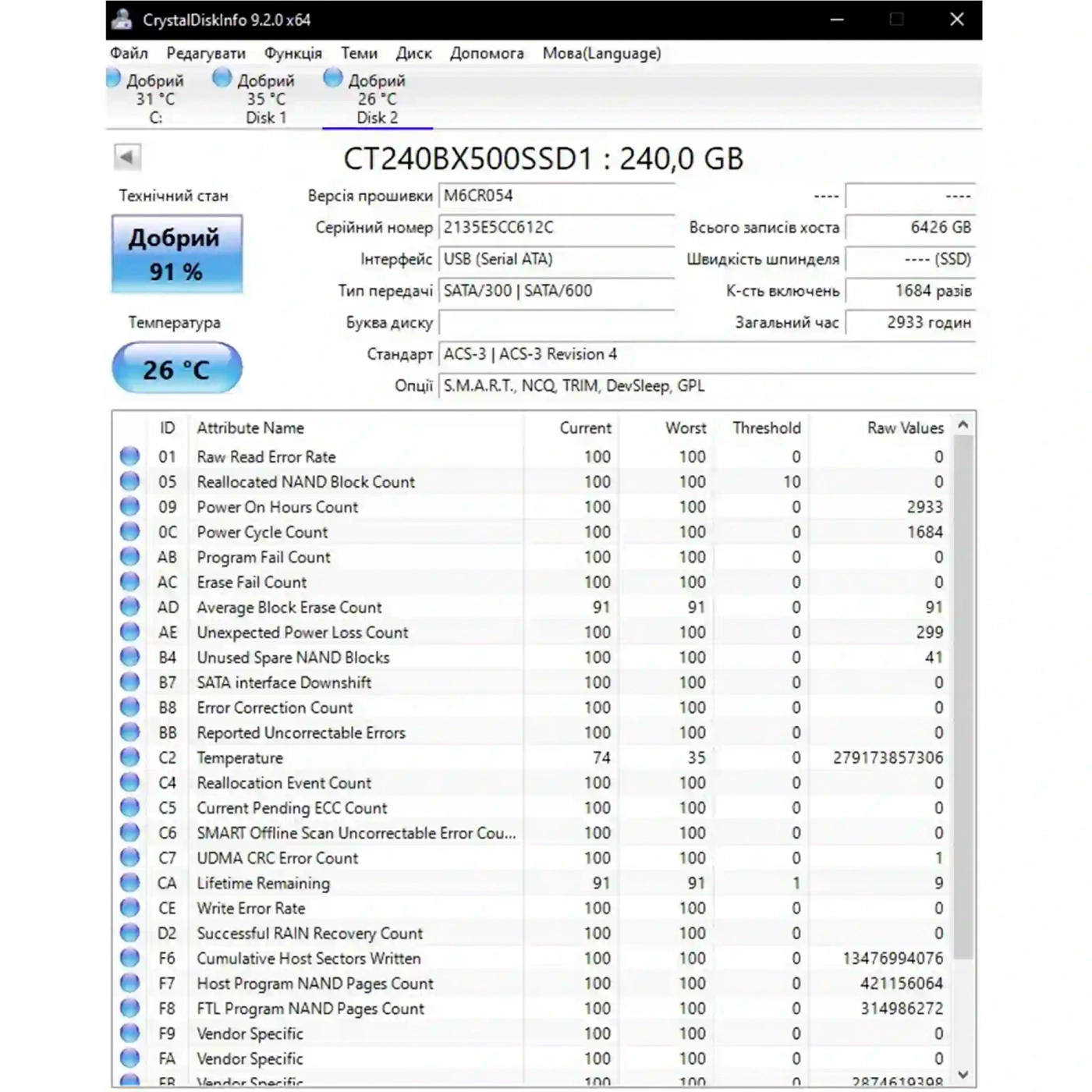
Task: Click status icon of Reported Uncorrectable Errors
Action: click(129, 732)
